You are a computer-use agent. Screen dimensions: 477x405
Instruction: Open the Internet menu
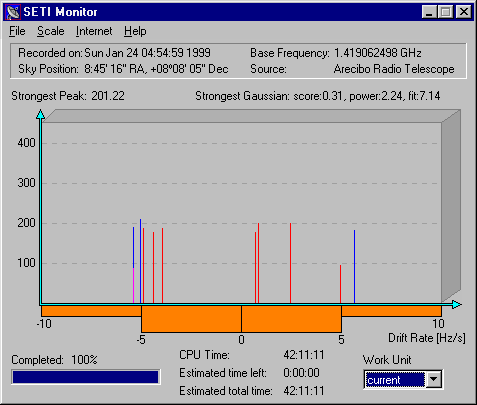pos(94,31)
